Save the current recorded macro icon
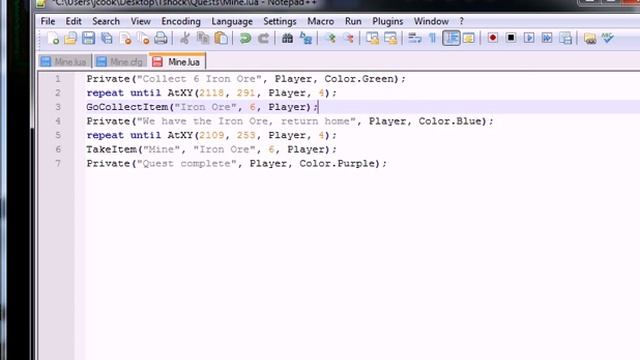Screen dimensions: 640x360 coord(566,38)
